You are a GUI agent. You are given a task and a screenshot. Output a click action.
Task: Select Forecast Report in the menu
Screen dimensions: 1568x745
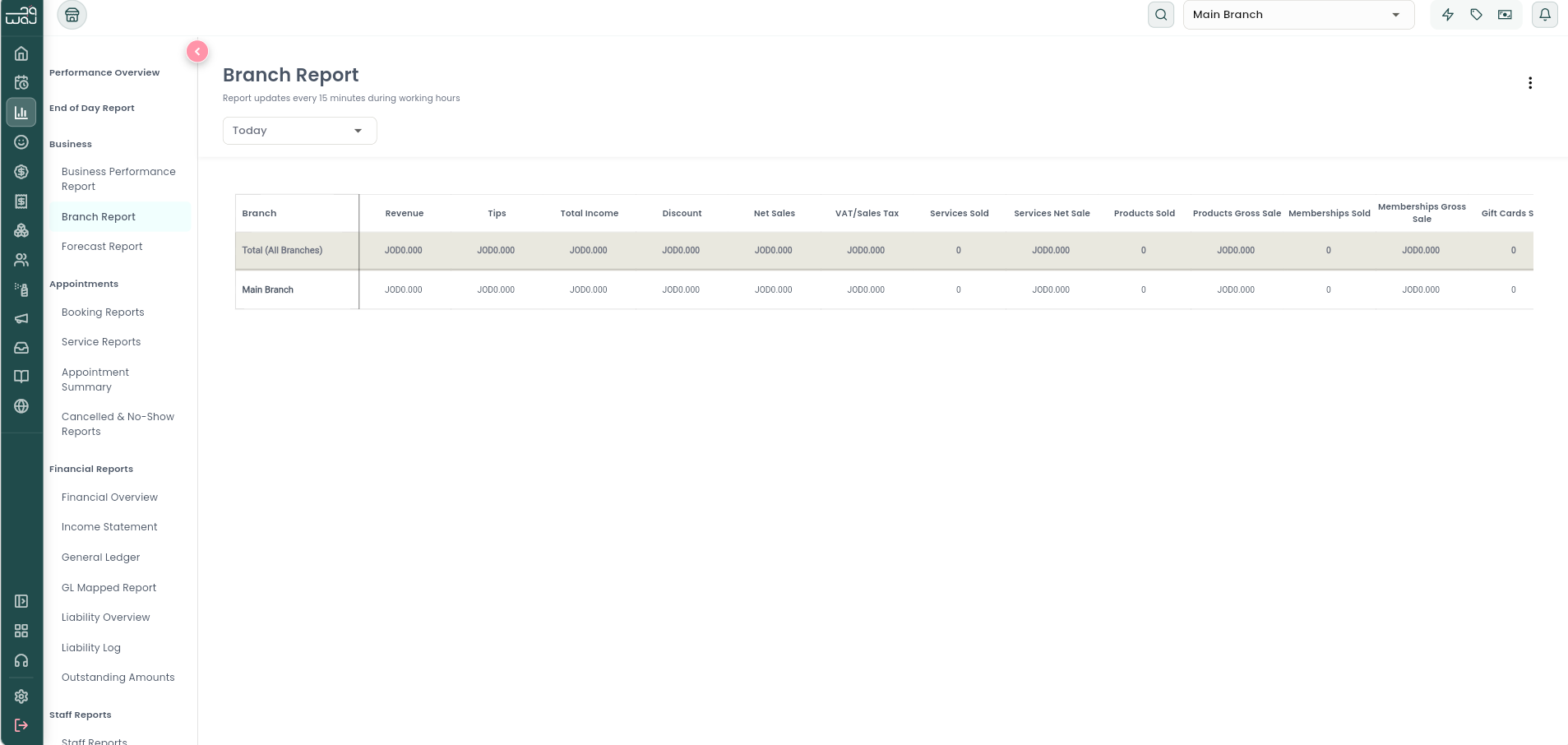tap(102, 247)
